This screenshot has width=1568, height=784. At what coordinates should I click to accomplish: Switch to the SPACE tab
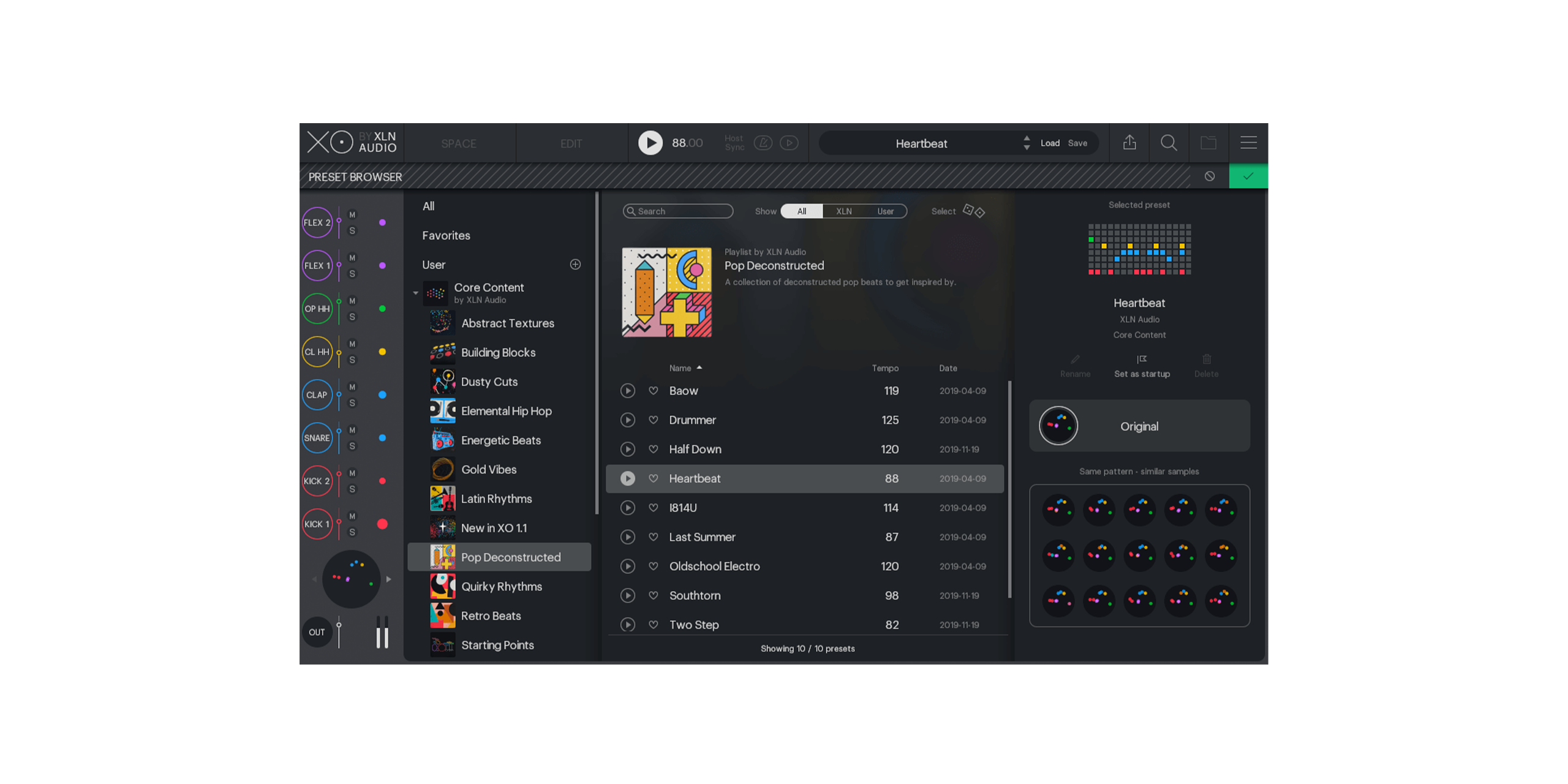tap(458, 144)
